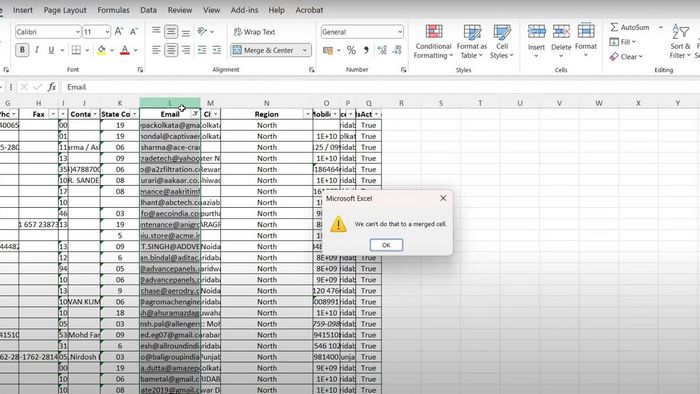Align text right
Image resolution: width=700 pixels, height=394 pixels.
[186, 50]
